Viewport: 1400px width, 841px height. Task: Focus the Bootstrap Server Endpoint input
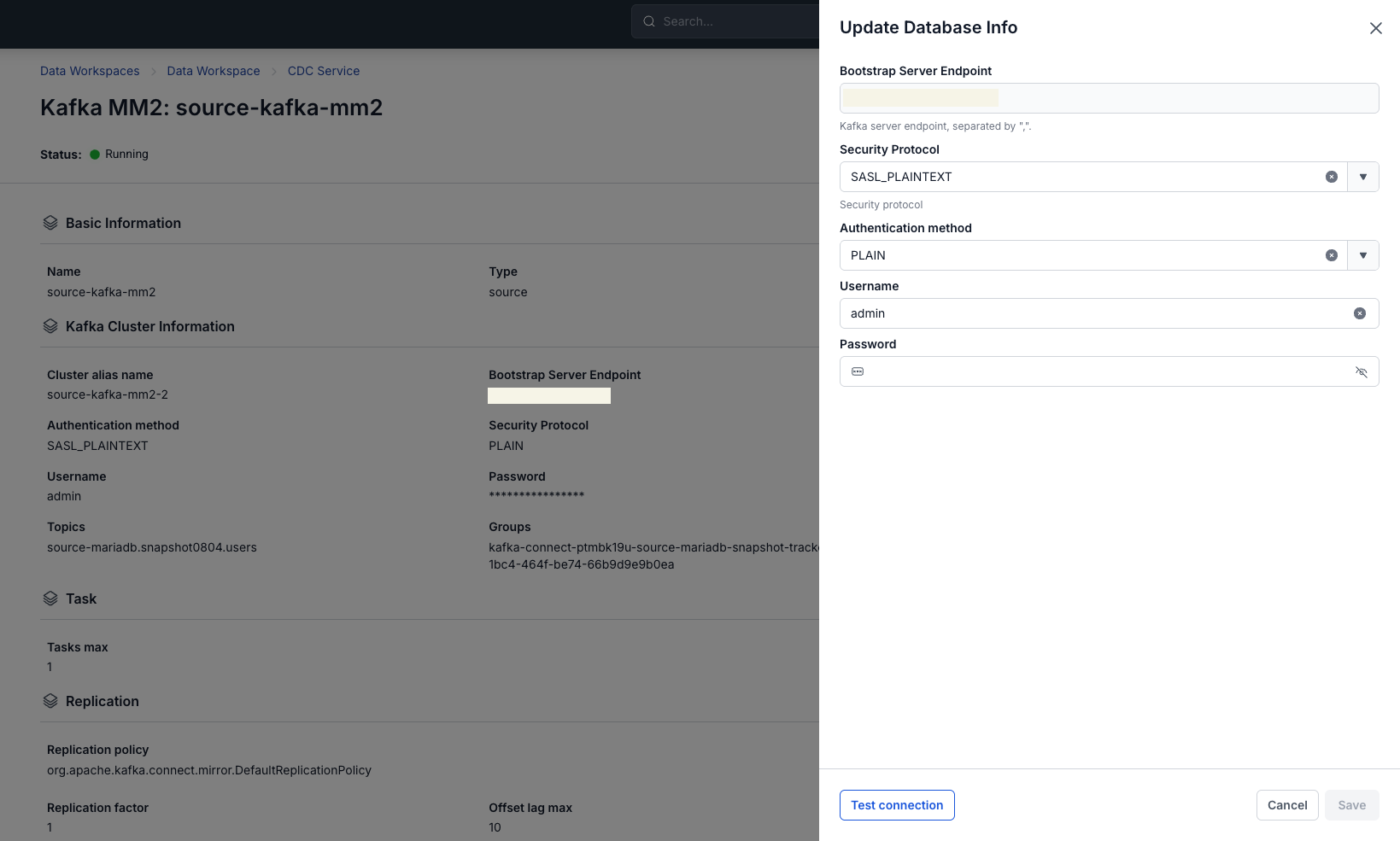pyautogui.click(x=1109, y=98)
